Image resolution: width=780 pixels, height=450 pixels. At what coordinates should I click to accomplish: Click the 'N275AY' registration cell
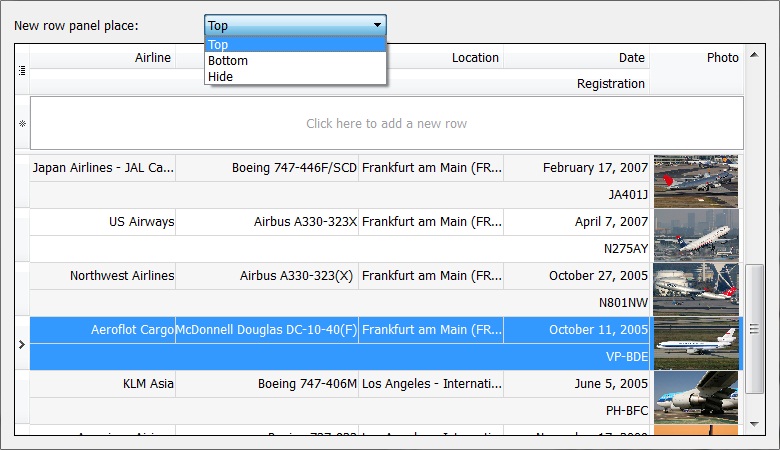340,249
